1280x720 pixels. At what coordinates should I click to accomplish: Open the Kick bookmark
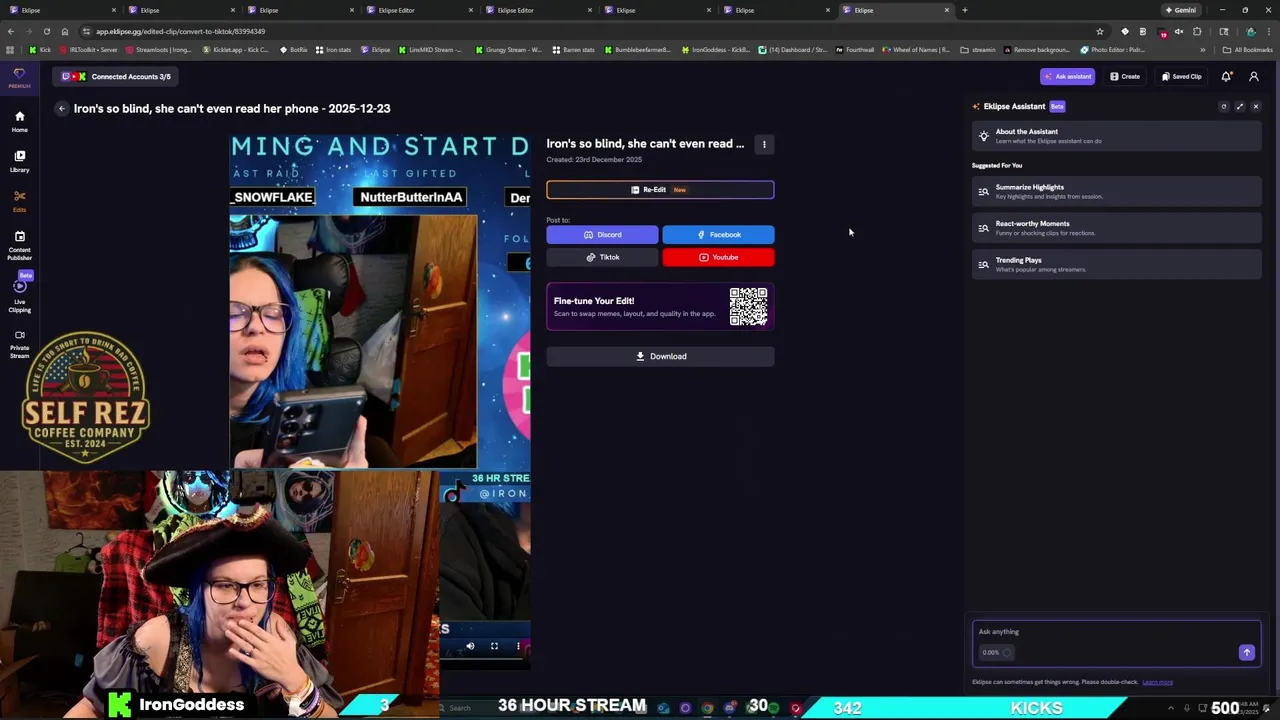pos(40,49)
